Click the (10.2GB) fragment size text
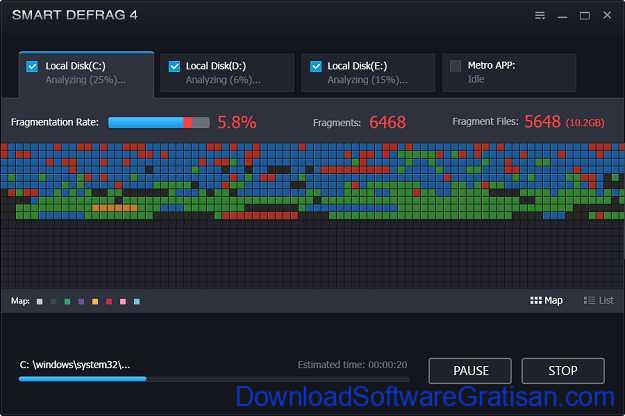625x416 pixels. pos(585,123)
